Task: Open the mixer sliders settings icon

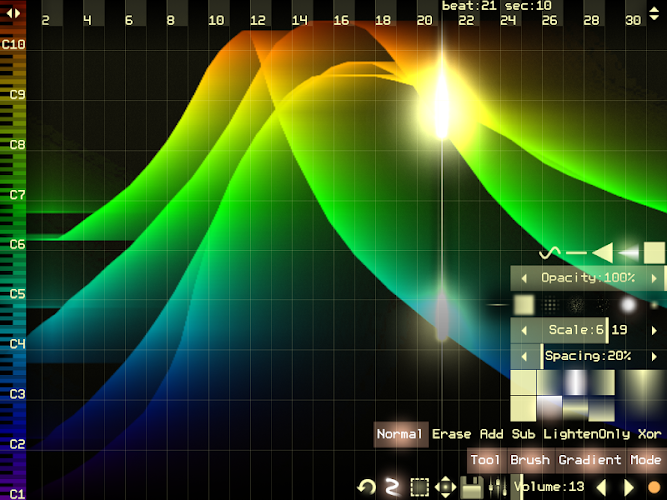Action: point(497,487)
